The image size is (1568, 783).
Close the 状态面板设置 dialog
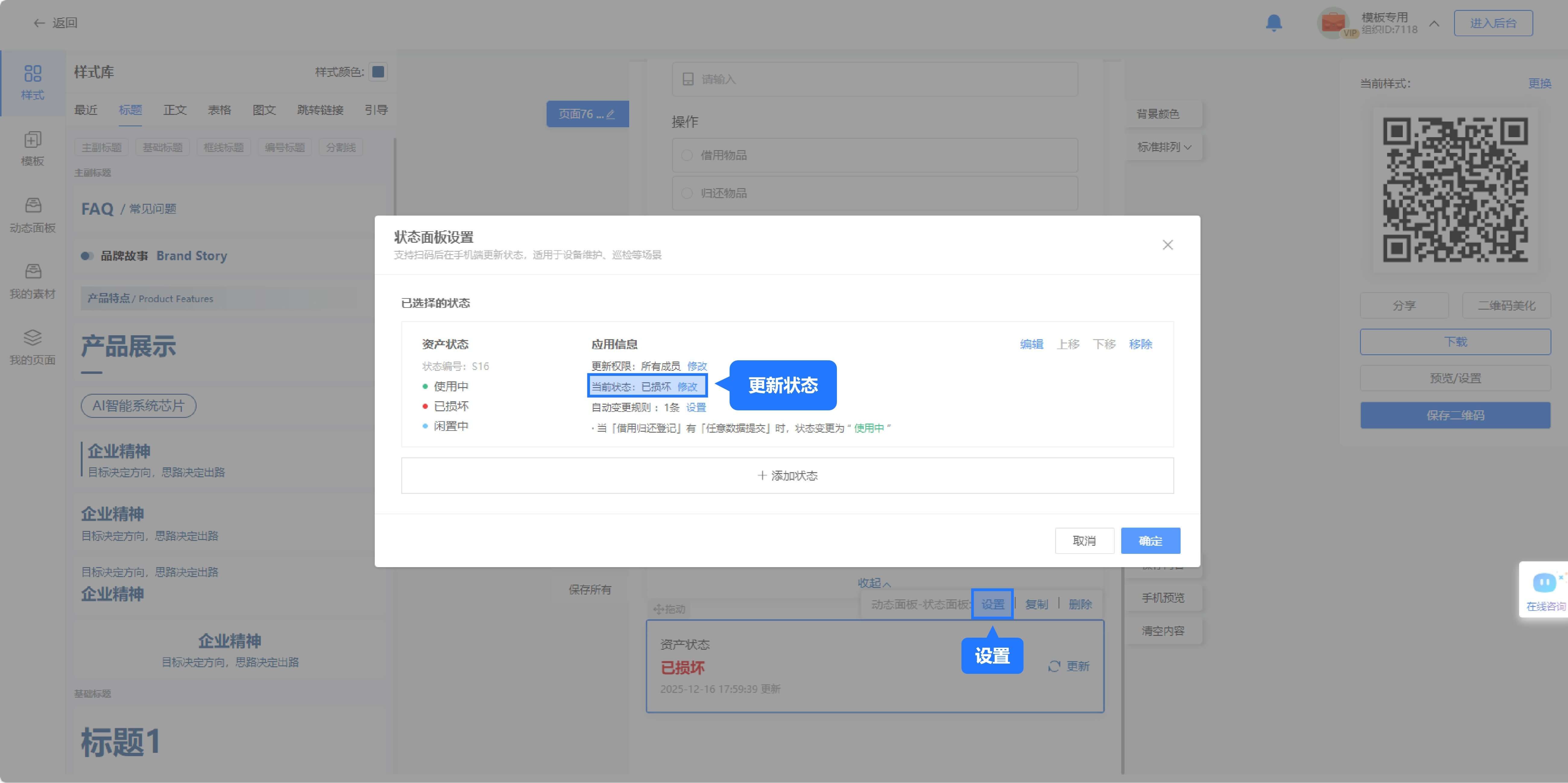(x=1167, y=245)
